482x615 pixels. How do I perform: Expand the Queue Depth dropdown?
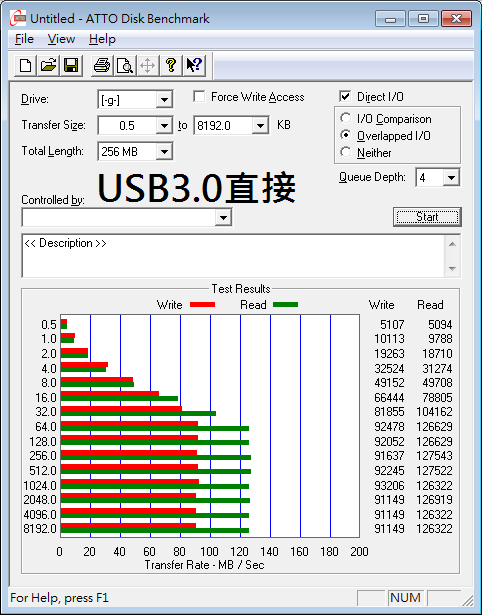pos(451,178)
